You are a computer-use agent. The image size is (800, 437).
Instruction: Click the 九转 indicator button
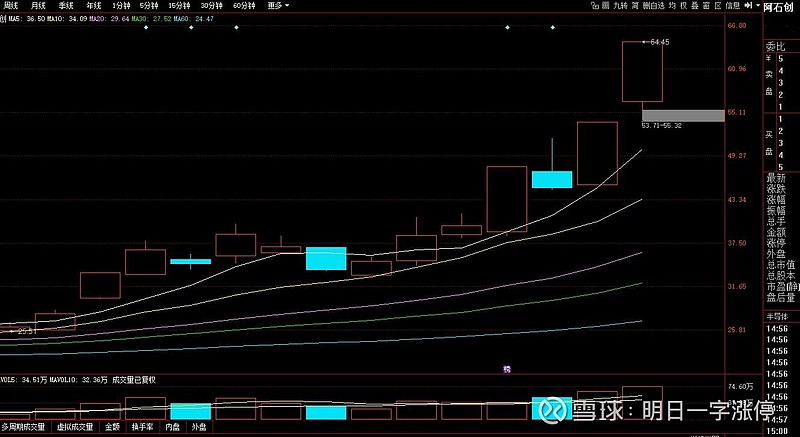click(620, 6)
